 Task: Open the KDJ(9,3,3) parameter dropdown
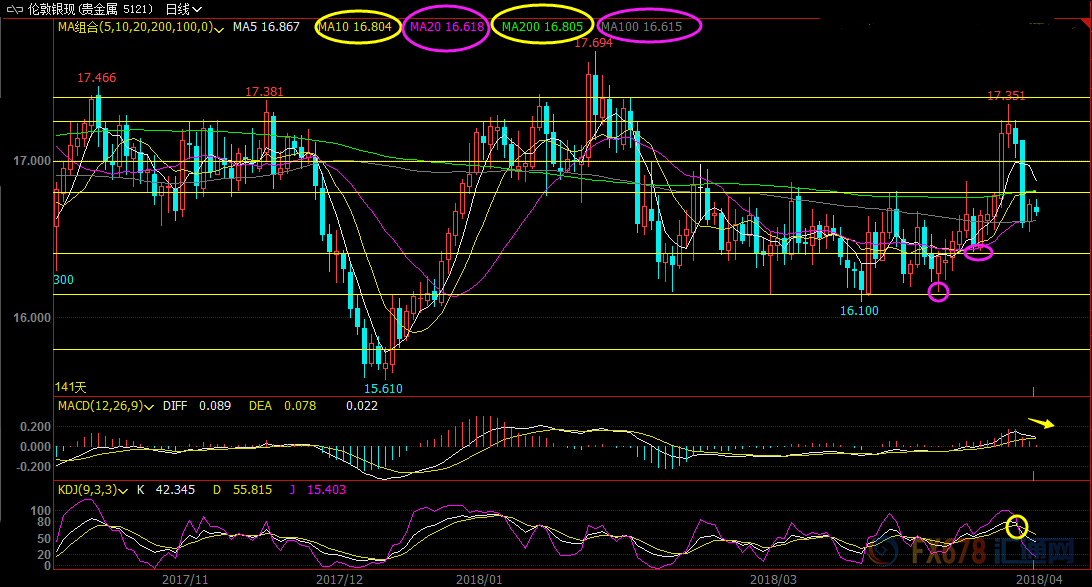click(123, 491)
